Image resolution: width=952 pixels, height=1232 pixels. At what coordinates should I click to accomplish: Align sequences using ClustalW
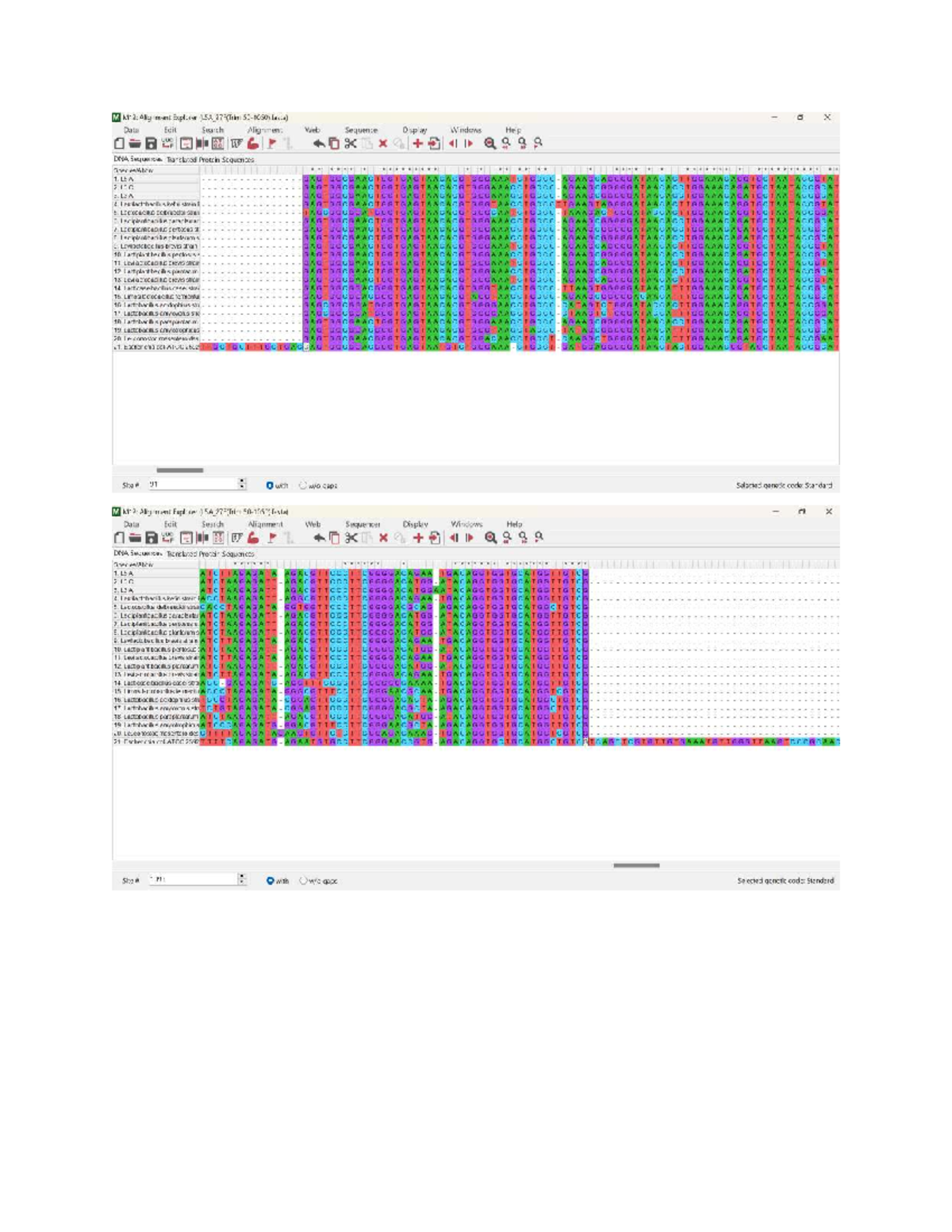pos(236,144)
